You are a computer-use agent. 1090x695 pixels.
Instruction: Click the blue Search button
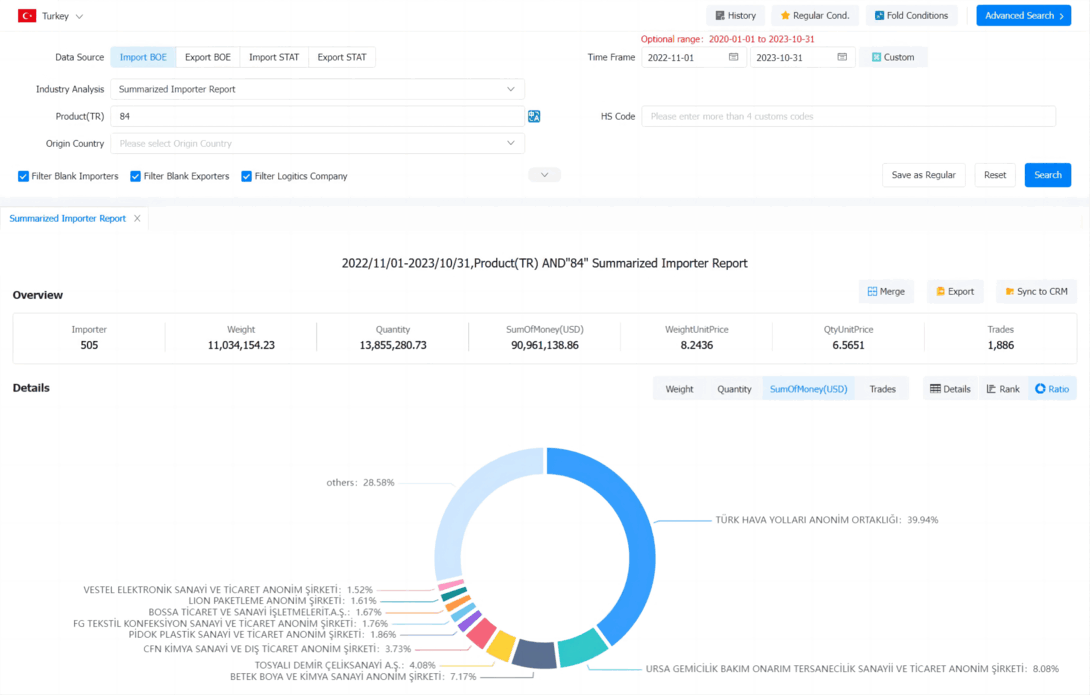click(1048, 175)
